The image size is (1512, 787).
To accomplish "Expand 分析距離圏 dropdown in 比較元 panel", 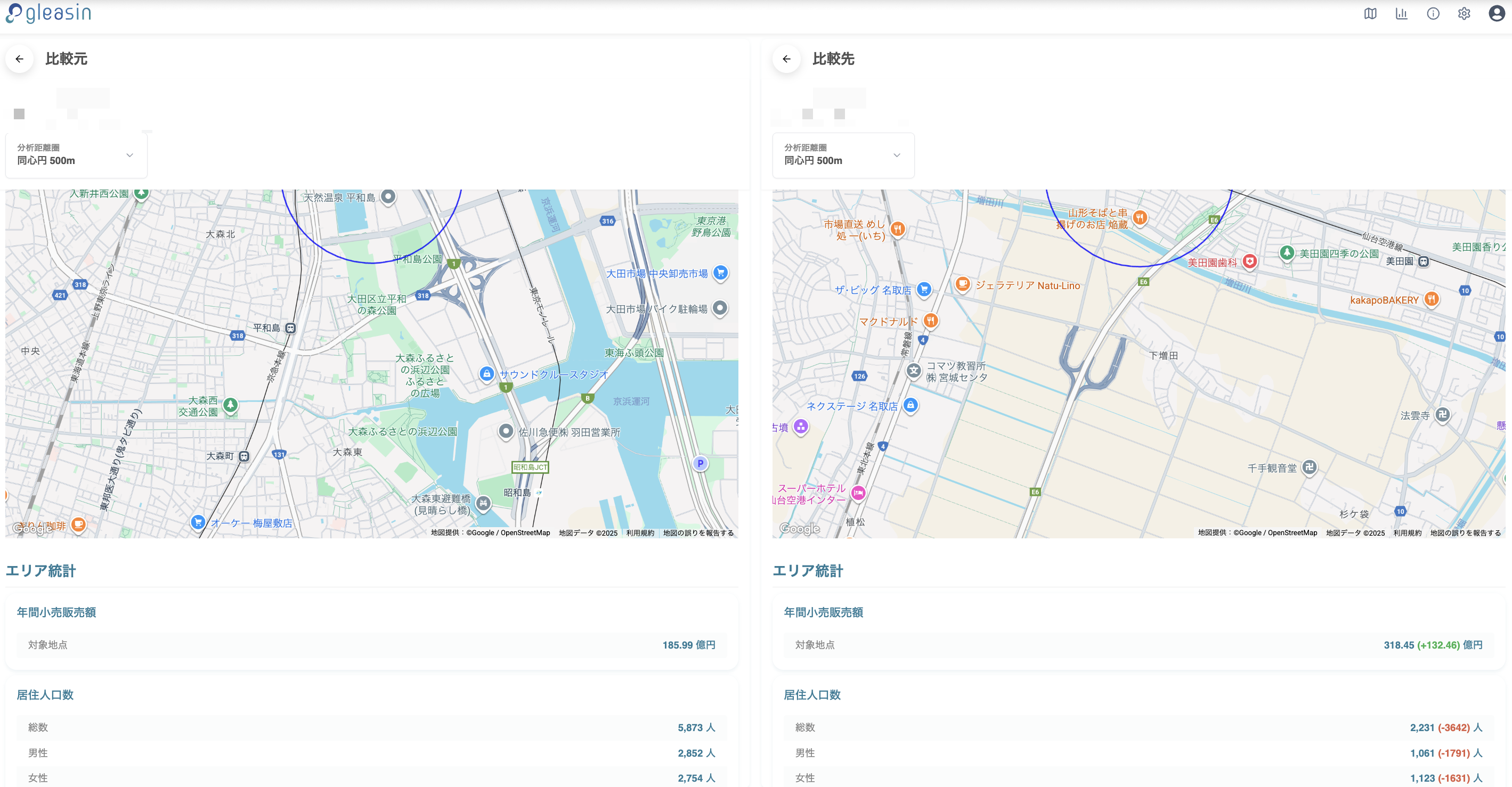I will tap(76, 155).
